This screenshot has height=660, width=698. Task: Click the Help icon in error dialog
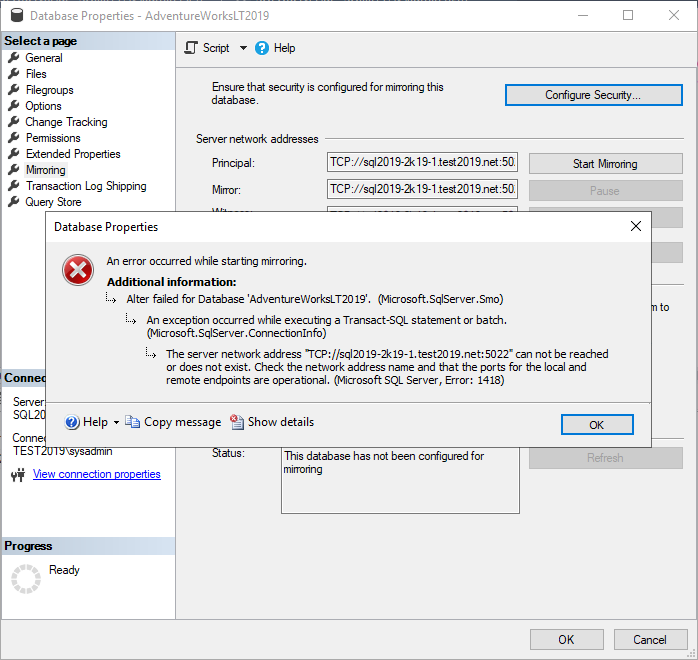[72, 422]
